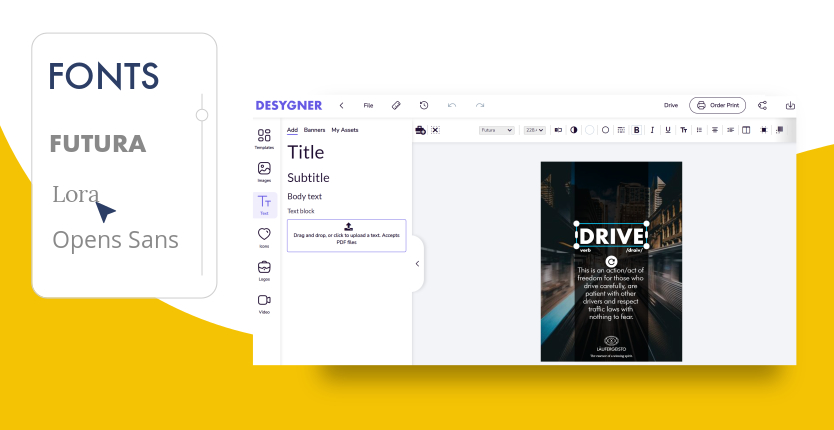Switch to the Add tab
Screen dimensions: 834x430
tap(292, 130)
